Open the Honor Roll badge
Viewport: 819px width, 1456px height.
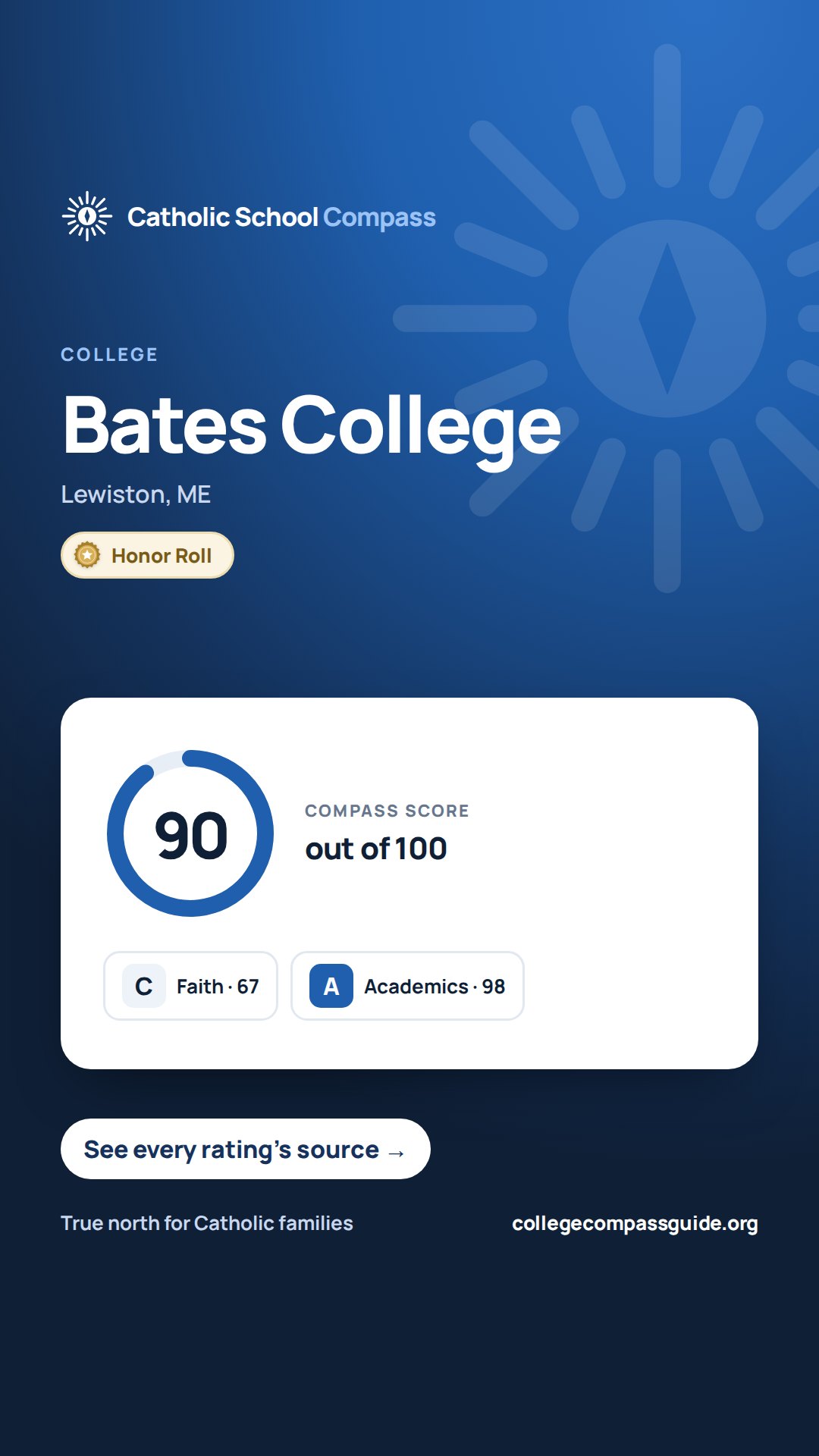click(147, 555)
